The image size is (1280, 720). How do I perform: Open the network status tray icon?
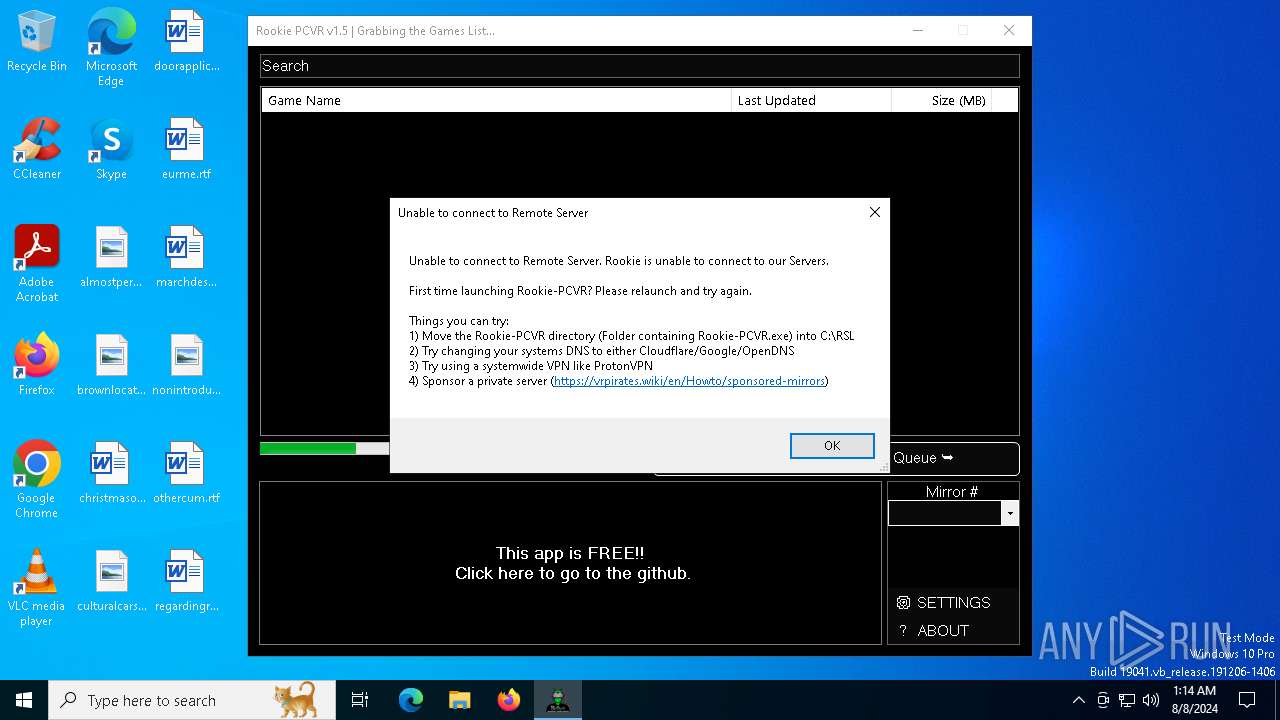[x=1127, y=700]
